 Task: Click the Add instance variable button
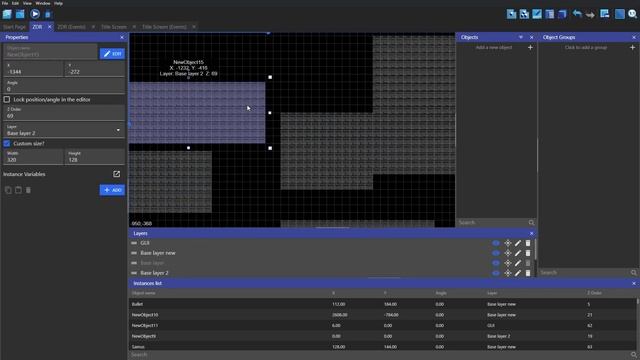click(112, 190)
